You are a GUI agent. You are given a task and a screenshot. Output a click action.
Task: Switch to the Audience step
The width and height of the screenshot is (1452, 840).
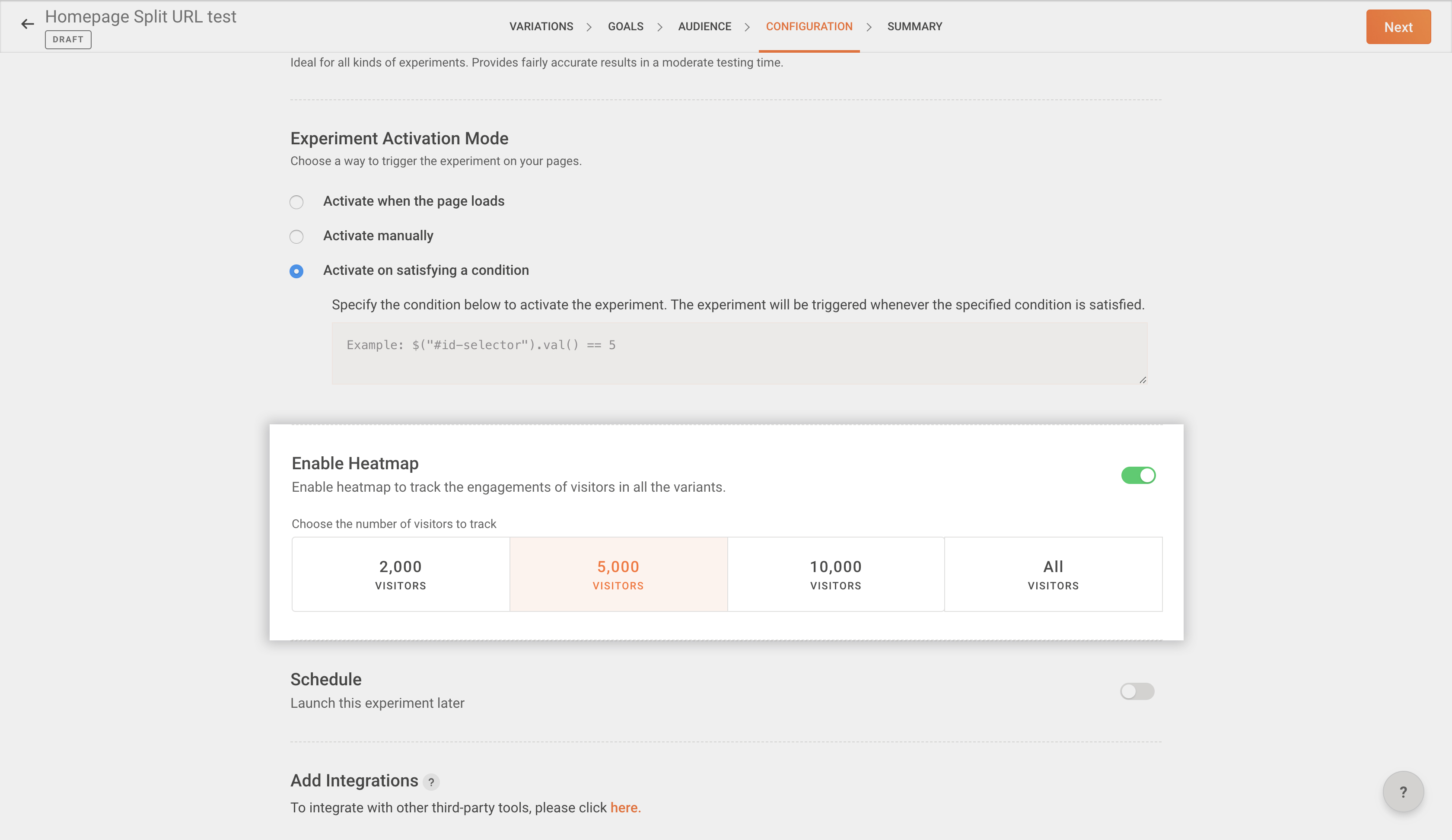[x=704, y=26]
